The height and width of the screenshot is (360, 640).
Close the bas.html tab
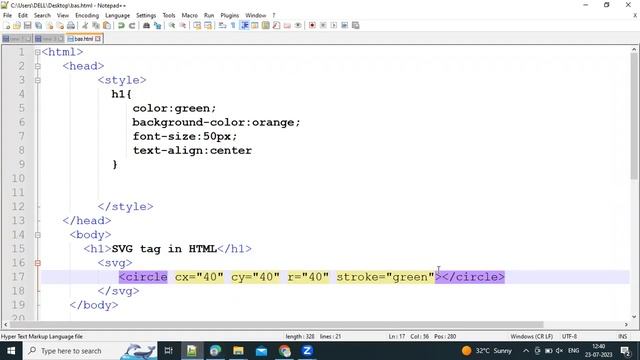pos(98,39)
